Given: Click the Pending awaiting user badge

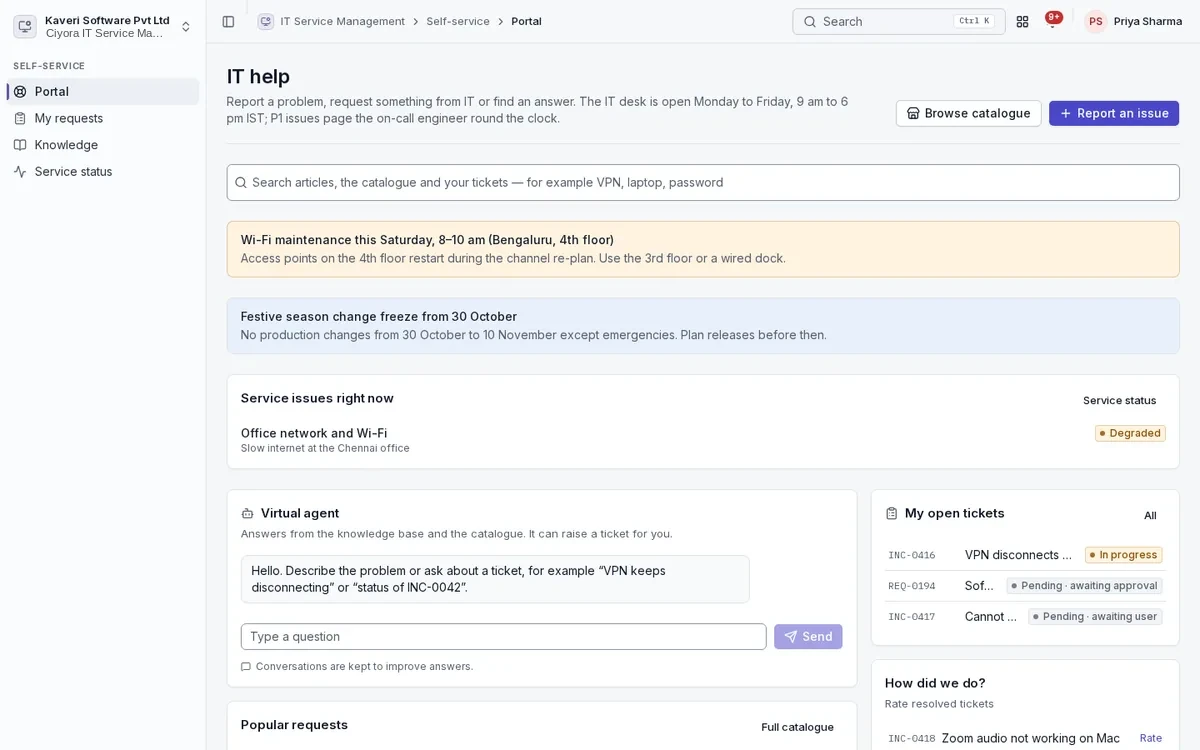Looking at the screenshot, I should click(x=1095, y=617).
